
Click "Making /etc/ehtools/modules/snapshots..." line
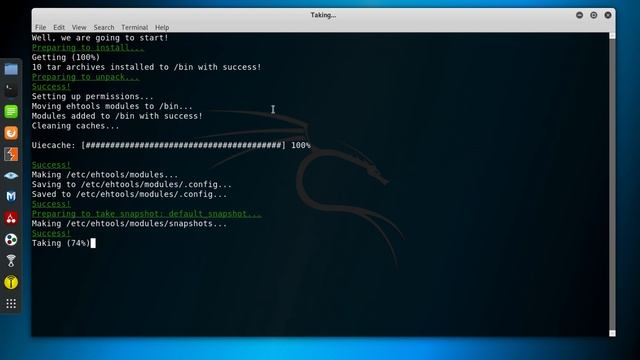[x=129, y=224]
